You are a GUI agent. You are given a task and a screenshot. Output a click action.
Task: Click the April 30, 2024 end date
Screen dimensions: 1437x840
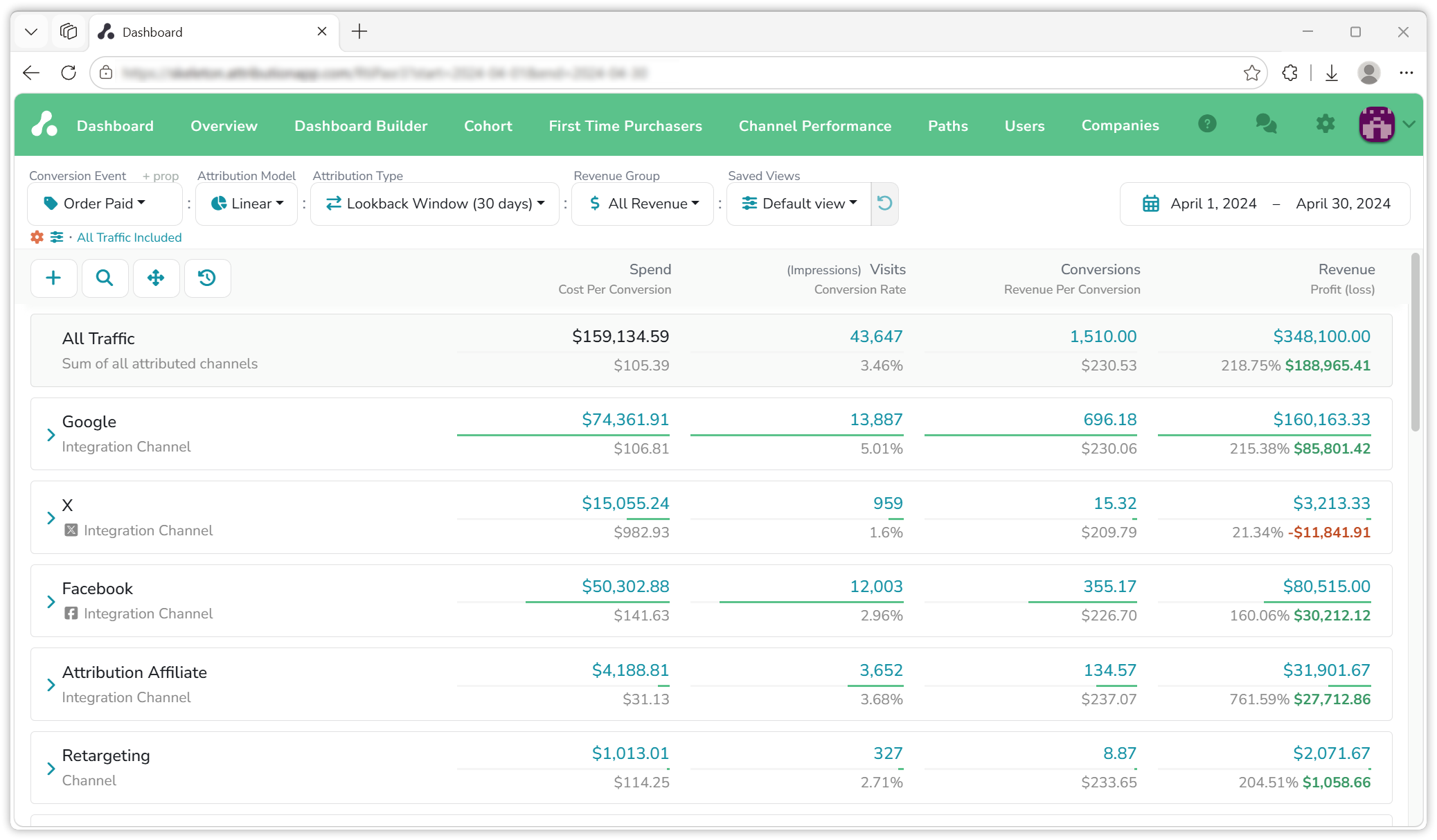coord(1343,204)
